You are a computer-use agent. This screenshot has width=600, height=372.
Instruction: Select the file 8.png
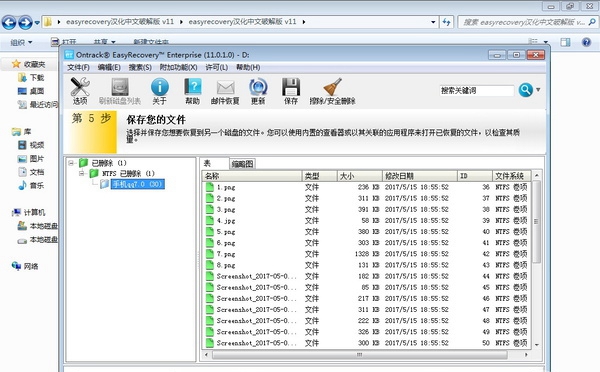point(226,265)
